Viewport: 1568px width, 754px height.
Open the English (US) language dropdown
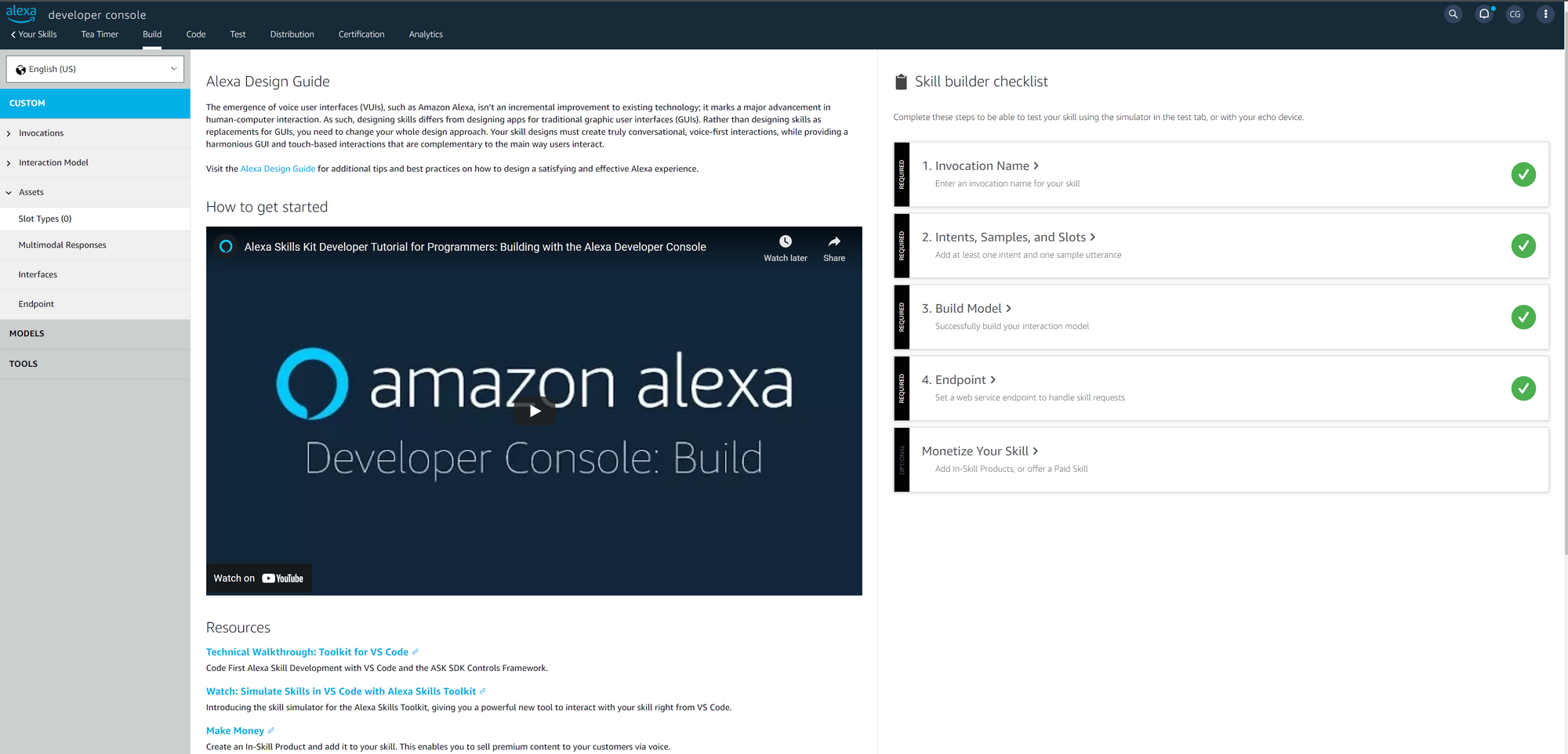(95, 69)
